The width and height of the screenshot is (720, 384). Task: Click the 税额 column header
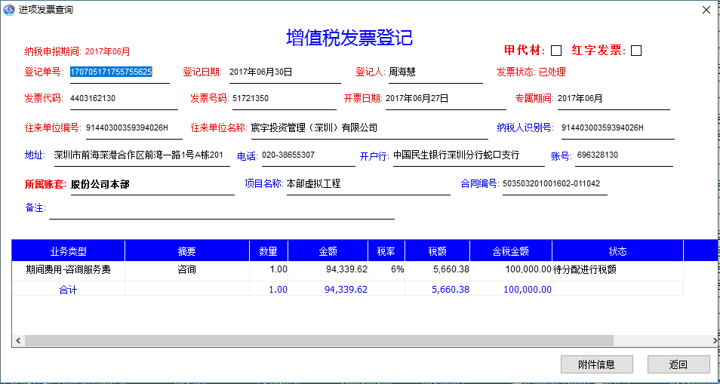pos(438,251)
